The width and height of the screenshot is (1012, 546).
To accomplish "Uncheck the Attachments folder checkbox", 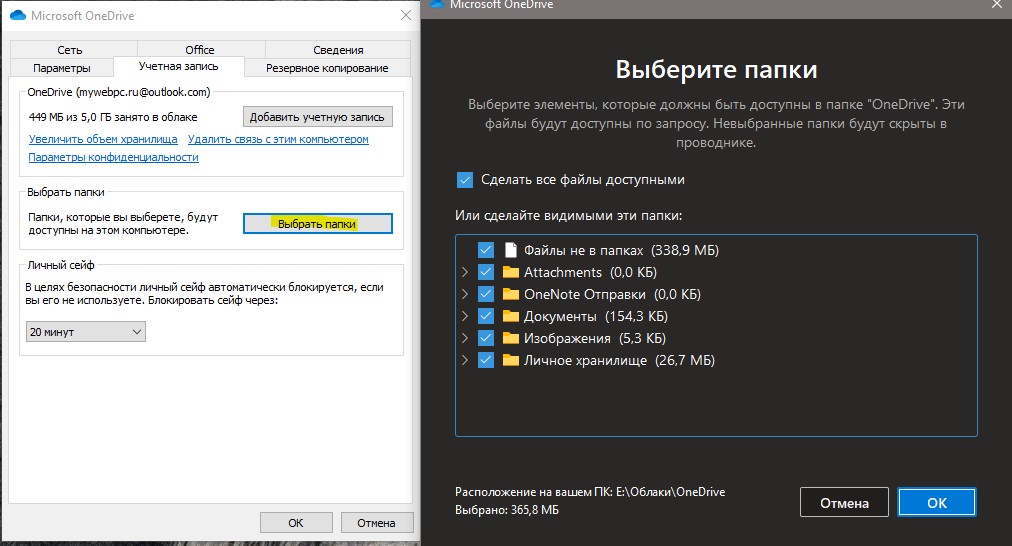I will [x=486, y=272].
